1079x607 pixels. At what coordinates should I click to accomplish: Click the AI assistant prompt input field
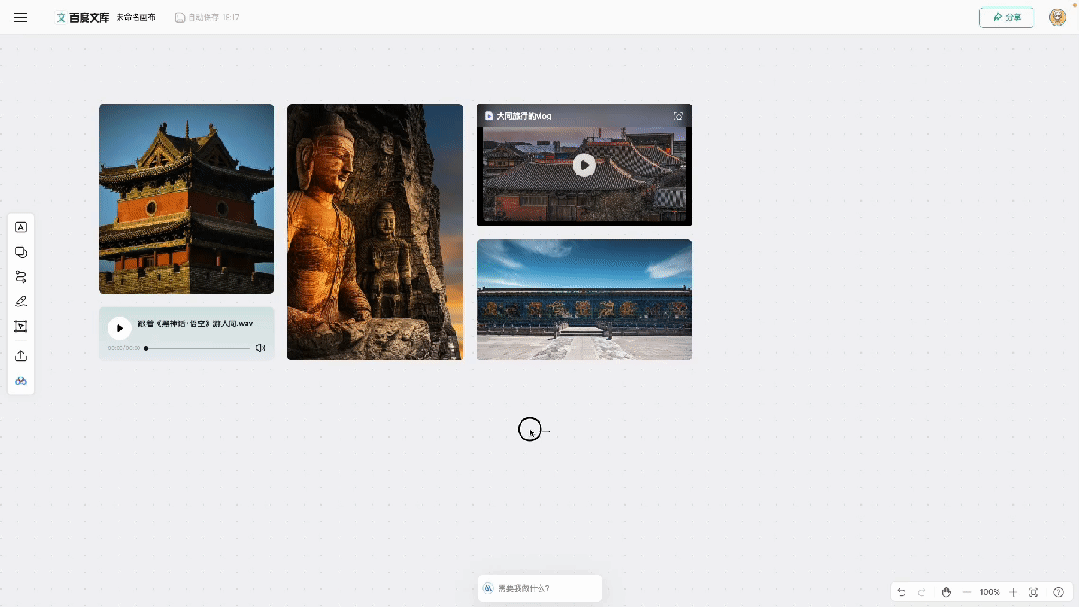[x=540, y=588]
